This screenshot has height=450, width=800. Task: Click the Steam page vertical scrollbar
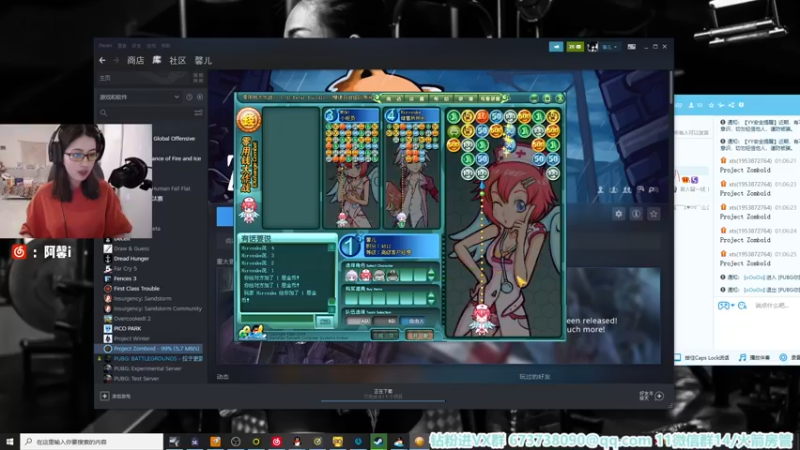(x=671, y=87)
